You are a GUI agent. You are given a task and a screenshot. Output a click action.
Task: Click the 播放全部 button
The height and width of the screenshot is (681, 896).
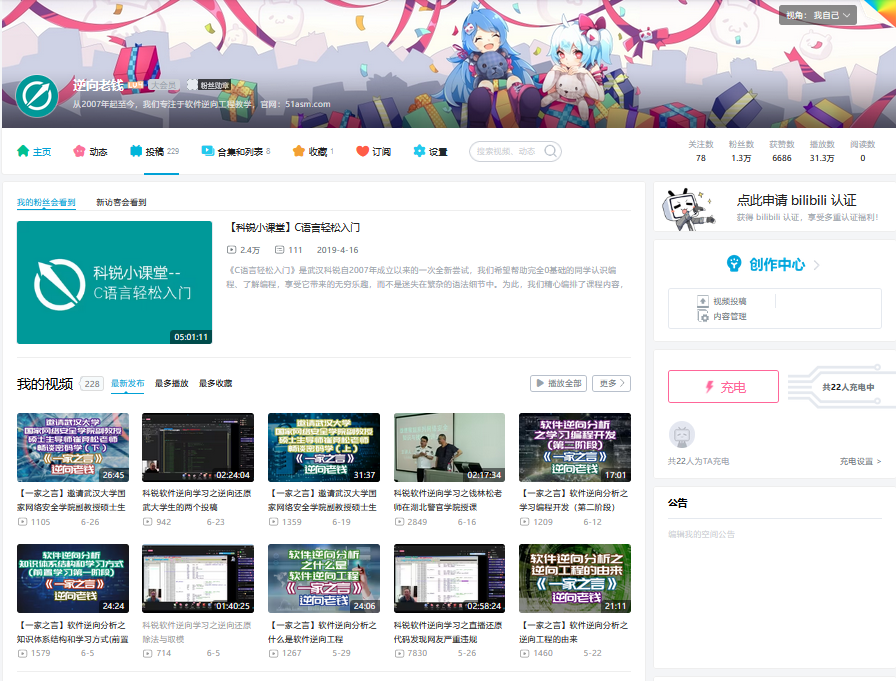pos(559,383)
